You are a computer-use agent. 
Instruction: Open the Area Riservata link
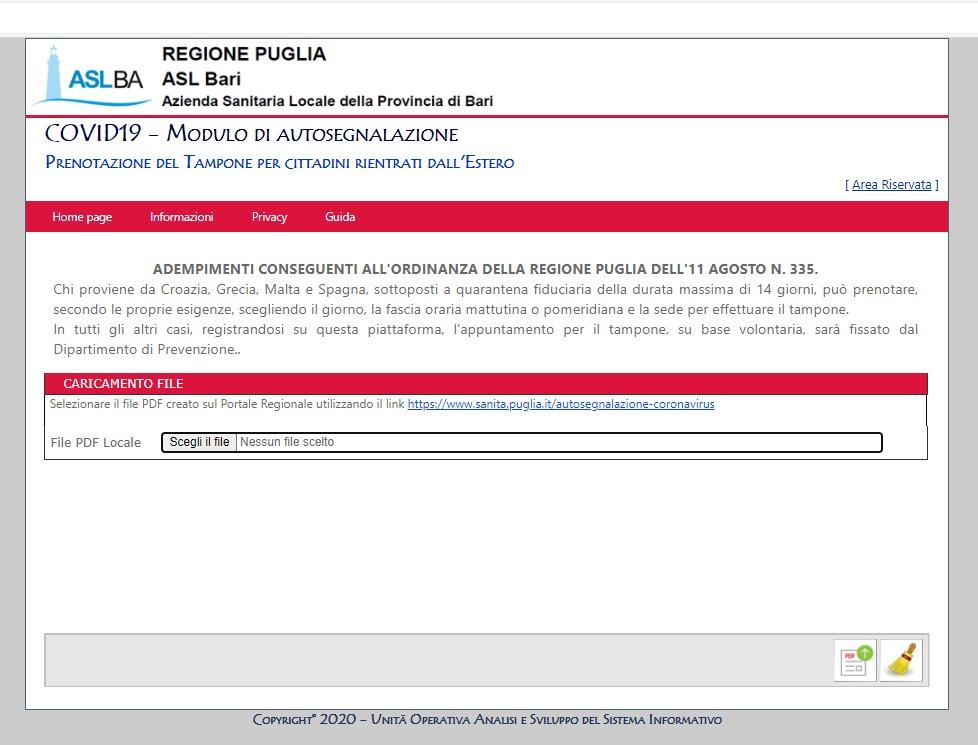tap(889, 184)
